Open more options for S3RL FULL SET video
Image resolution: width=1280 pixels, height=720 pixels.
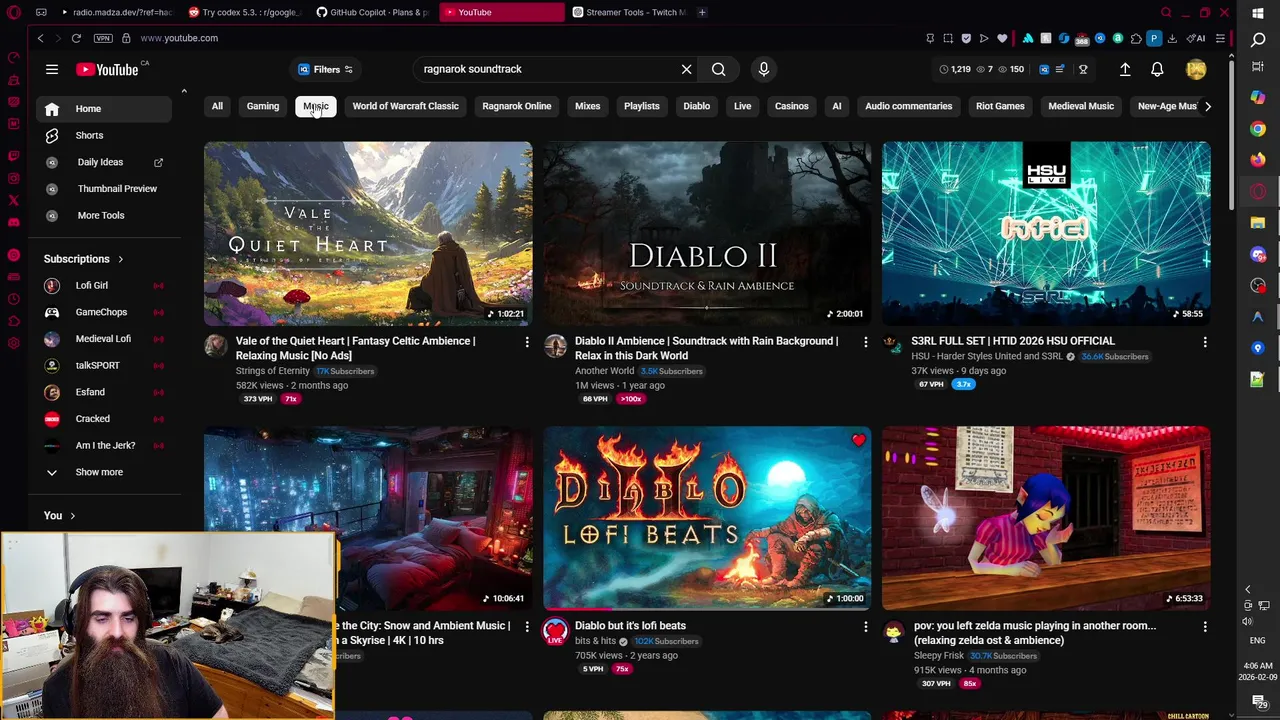pos(1205,342)
